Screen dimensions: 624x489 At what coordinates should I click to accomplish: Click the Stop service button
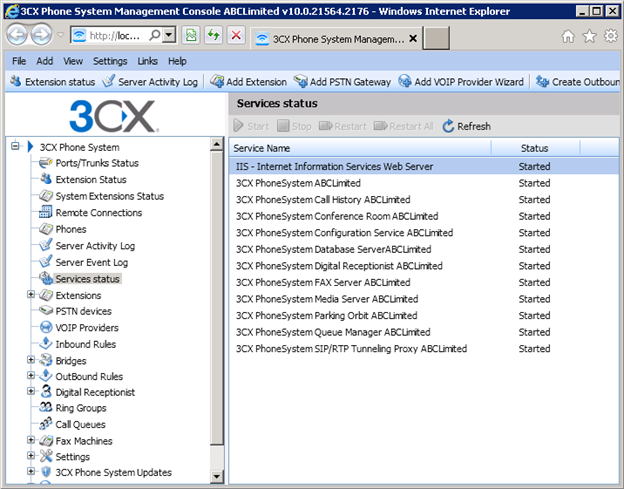(294, 126)
